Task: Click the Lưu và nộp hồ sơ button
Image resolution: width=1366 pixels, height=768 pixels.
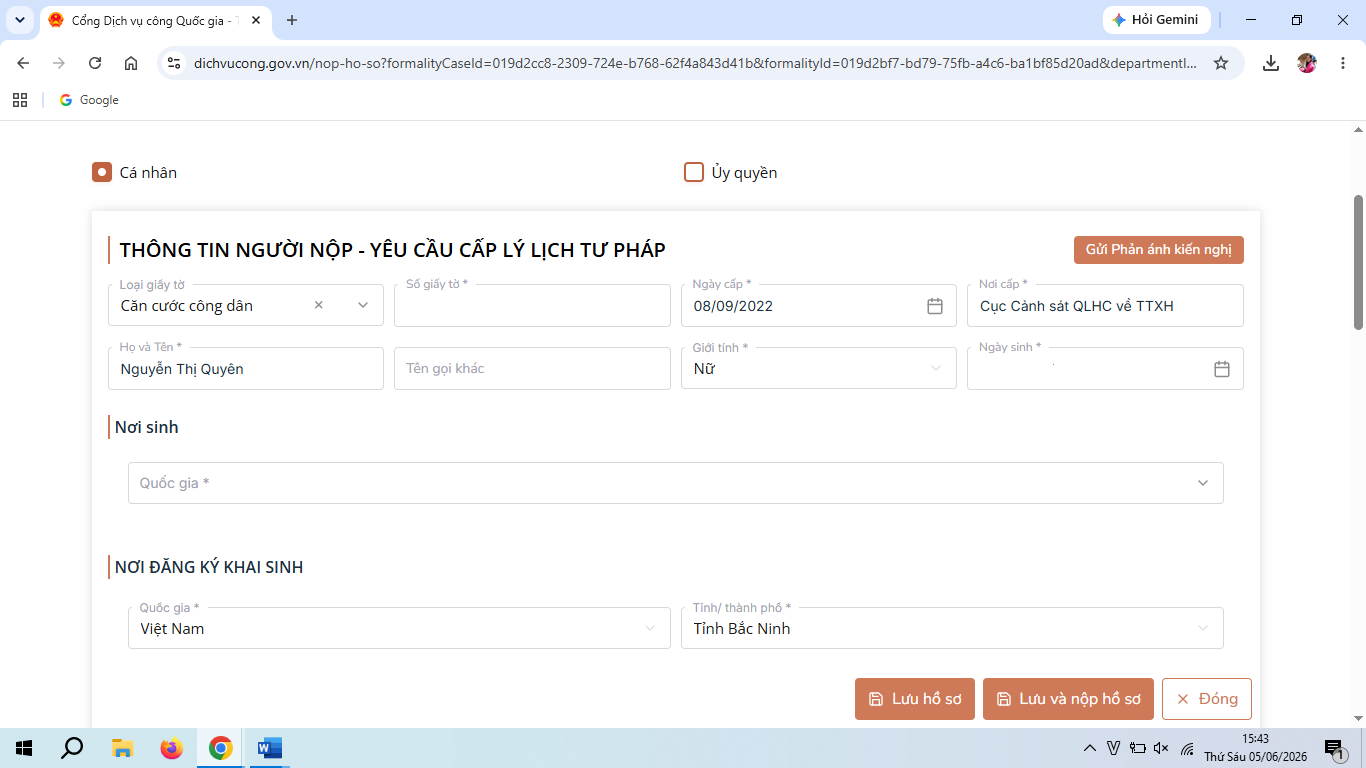Action: click(x=1069, y=699)
